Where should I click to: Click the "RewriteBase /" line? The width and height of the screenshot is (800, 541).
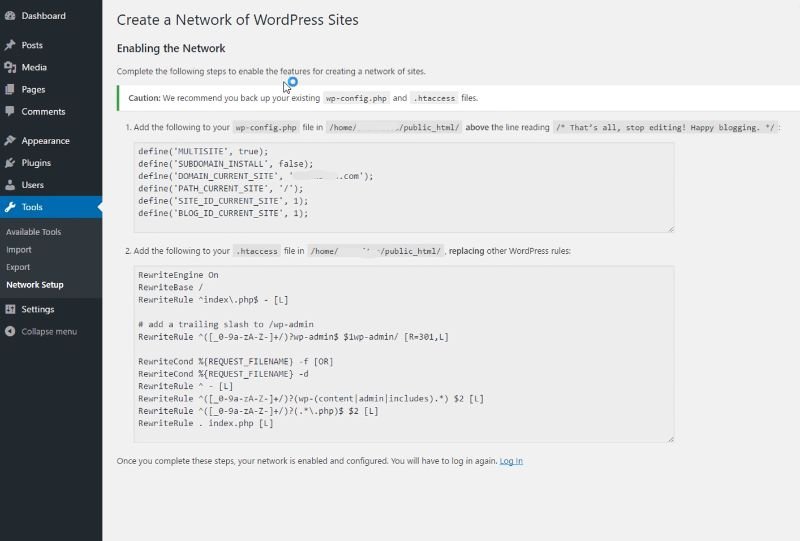[x=170, y=287]
